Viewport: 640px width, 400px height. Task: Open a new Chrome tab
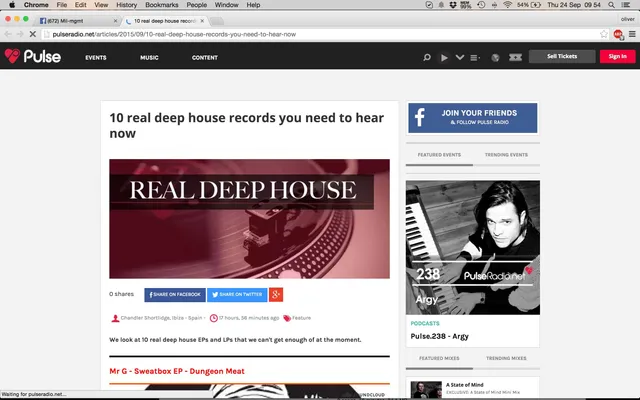(x=217, y=21)
